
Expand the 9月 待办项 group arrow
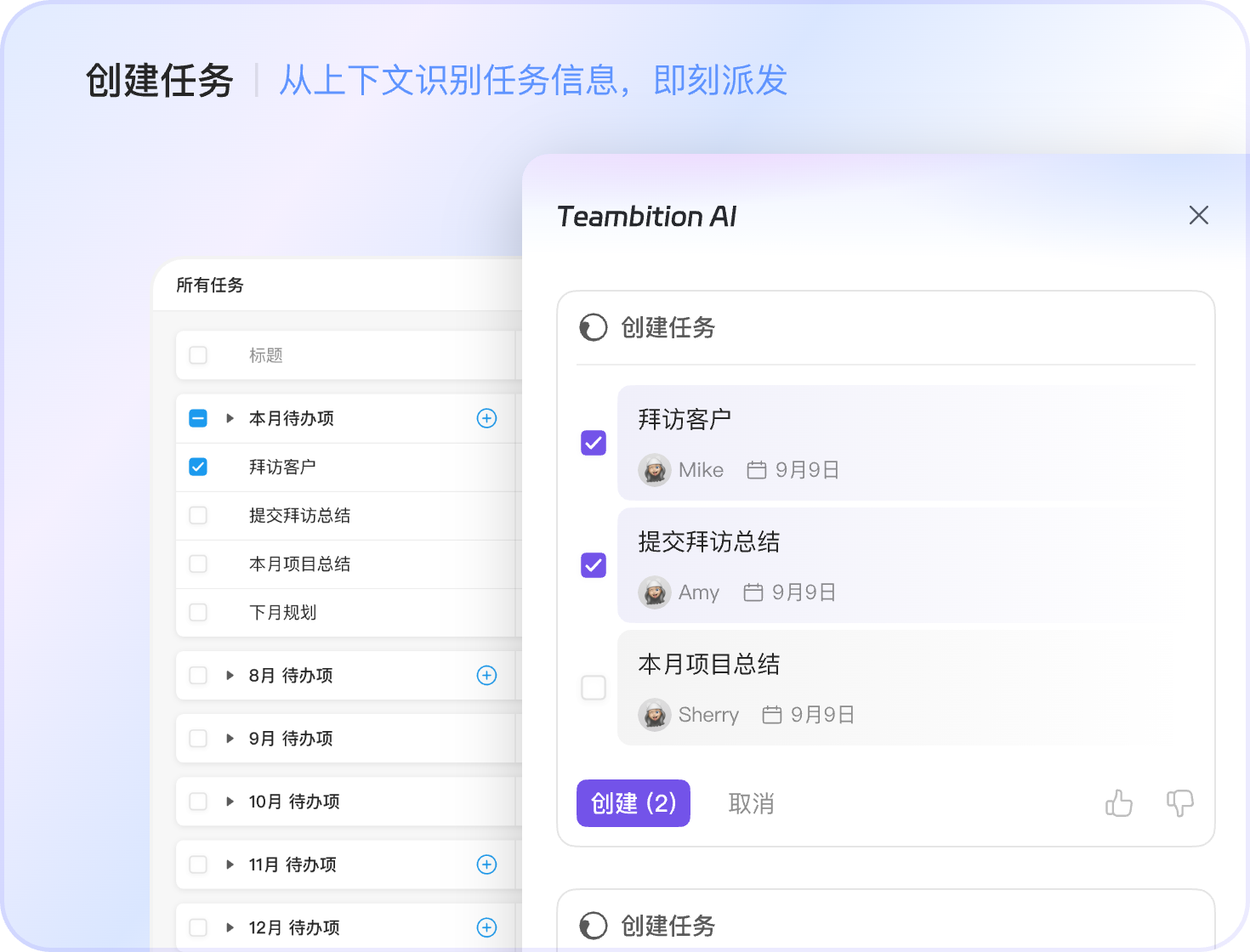click(230, 738)
